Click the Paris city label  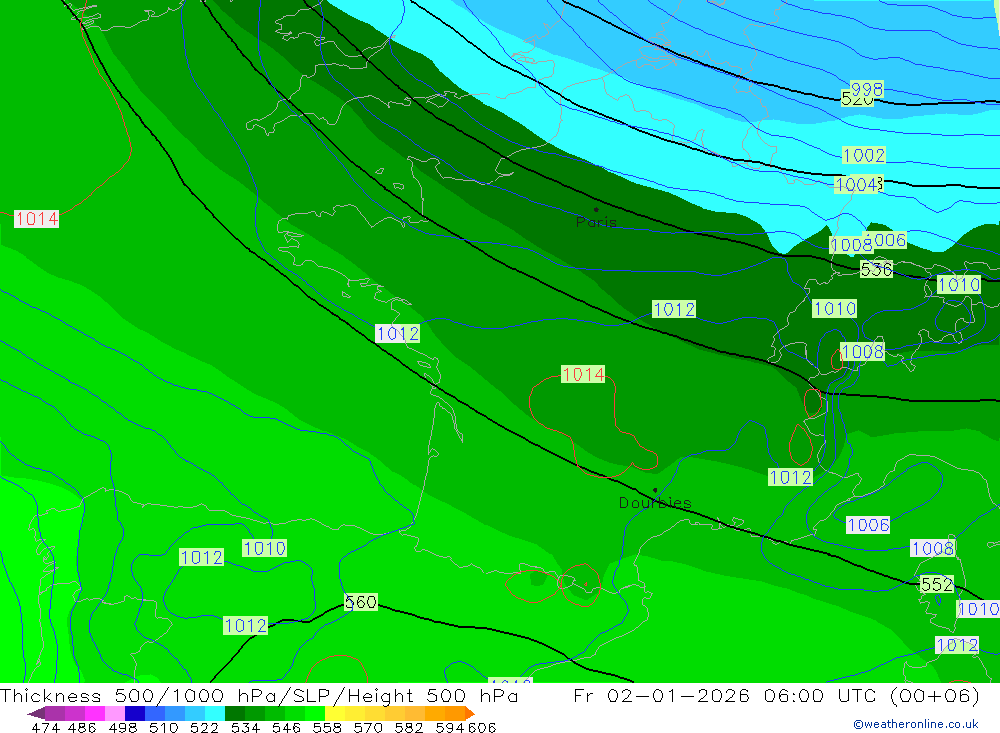click(596, 223)
